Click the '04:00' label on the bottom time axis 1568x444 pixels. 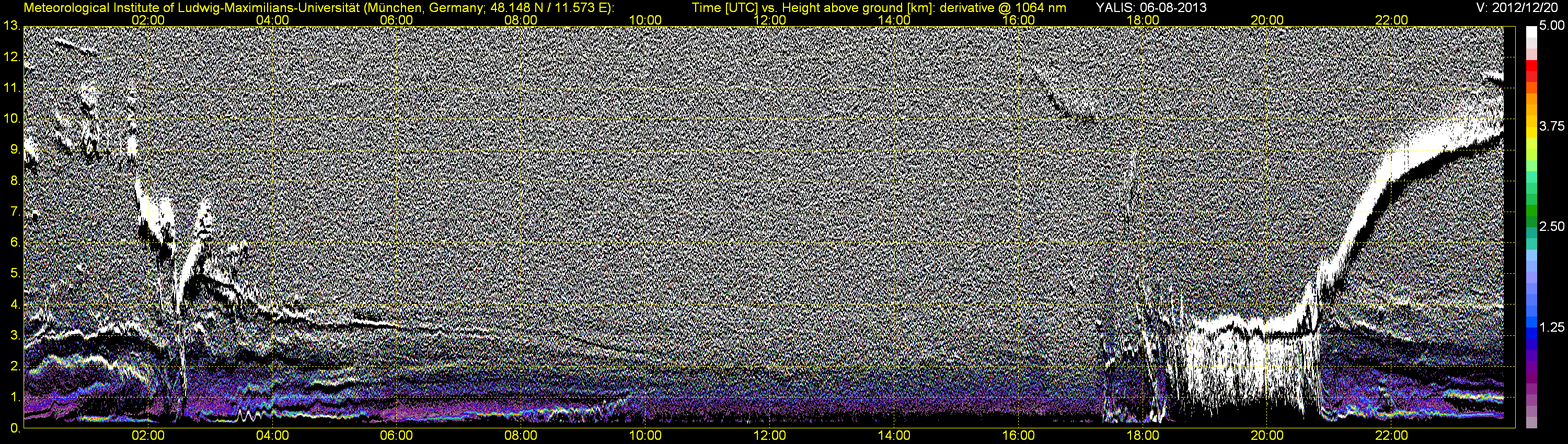272,436
